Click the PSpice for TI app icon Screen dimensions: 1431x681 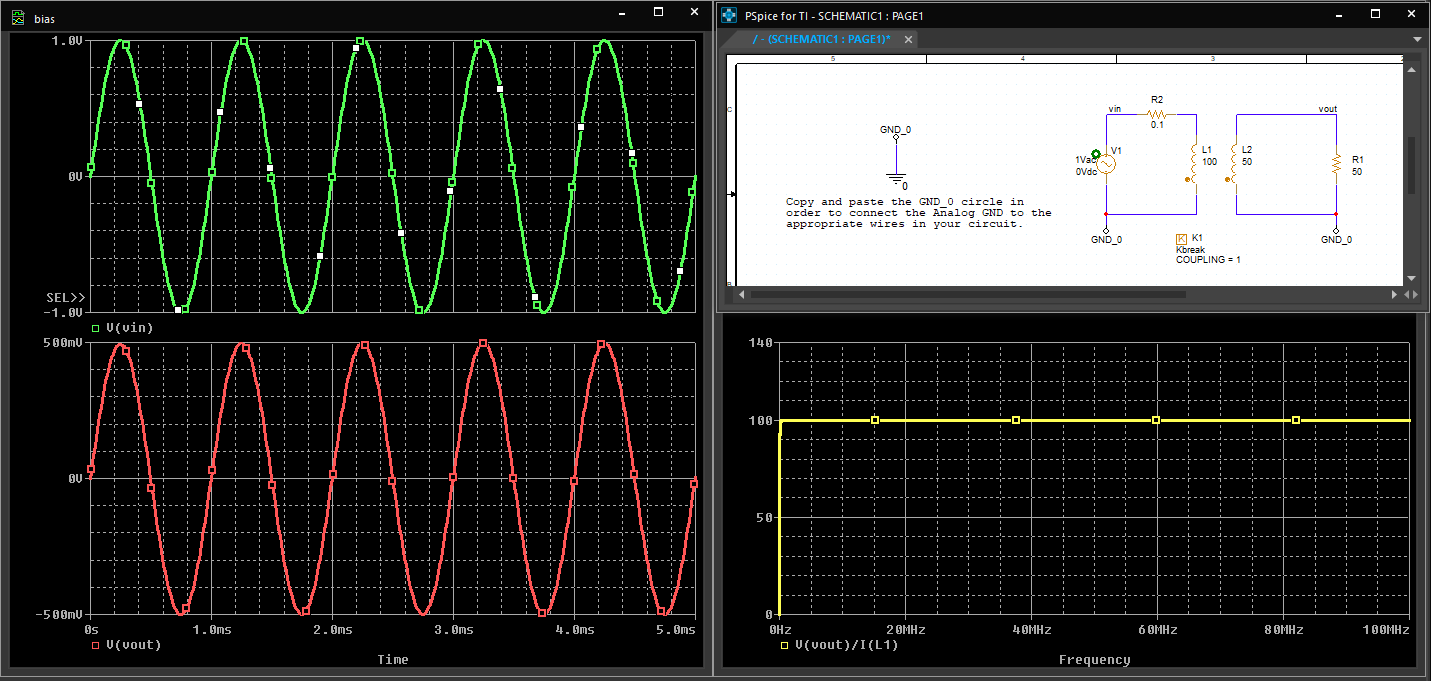[728, 15]
